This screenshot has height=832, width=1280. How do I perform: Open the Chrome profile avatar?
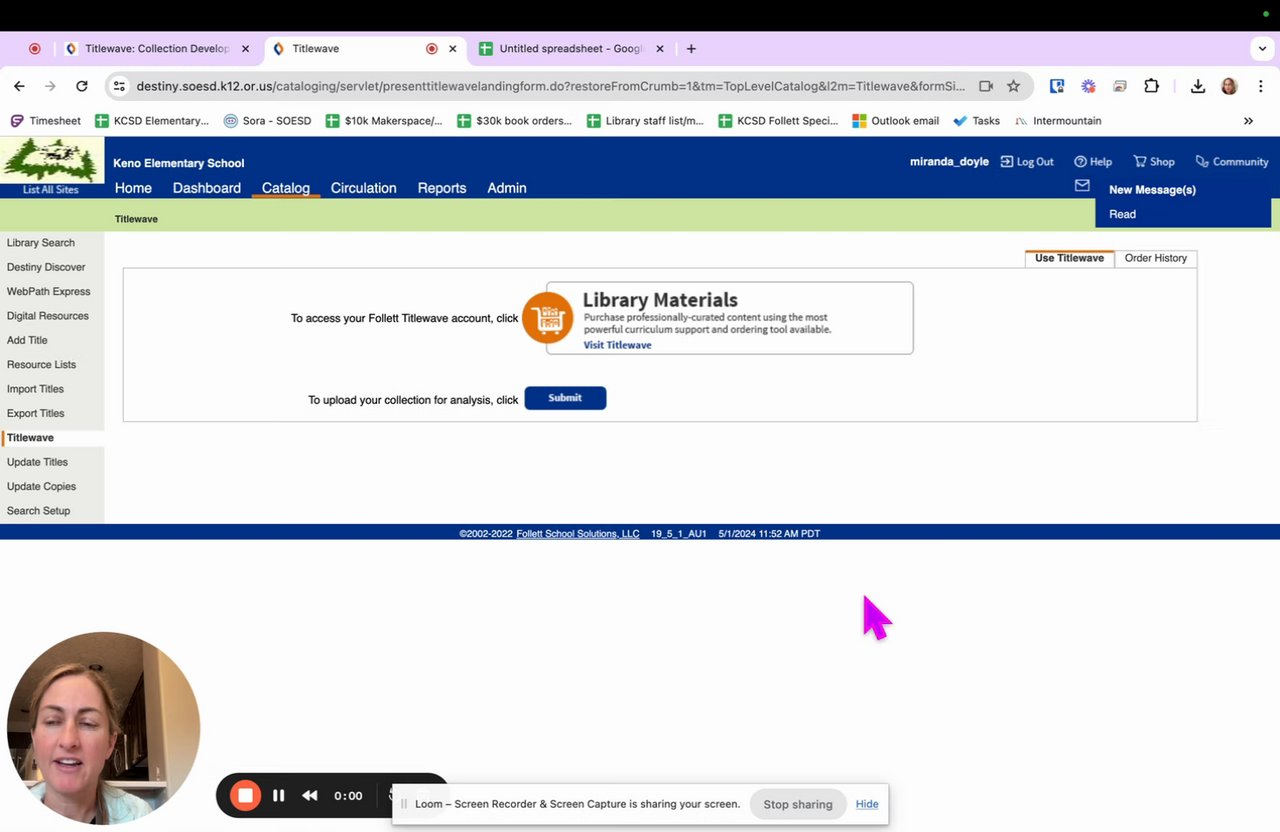[x=1229, y=86]
